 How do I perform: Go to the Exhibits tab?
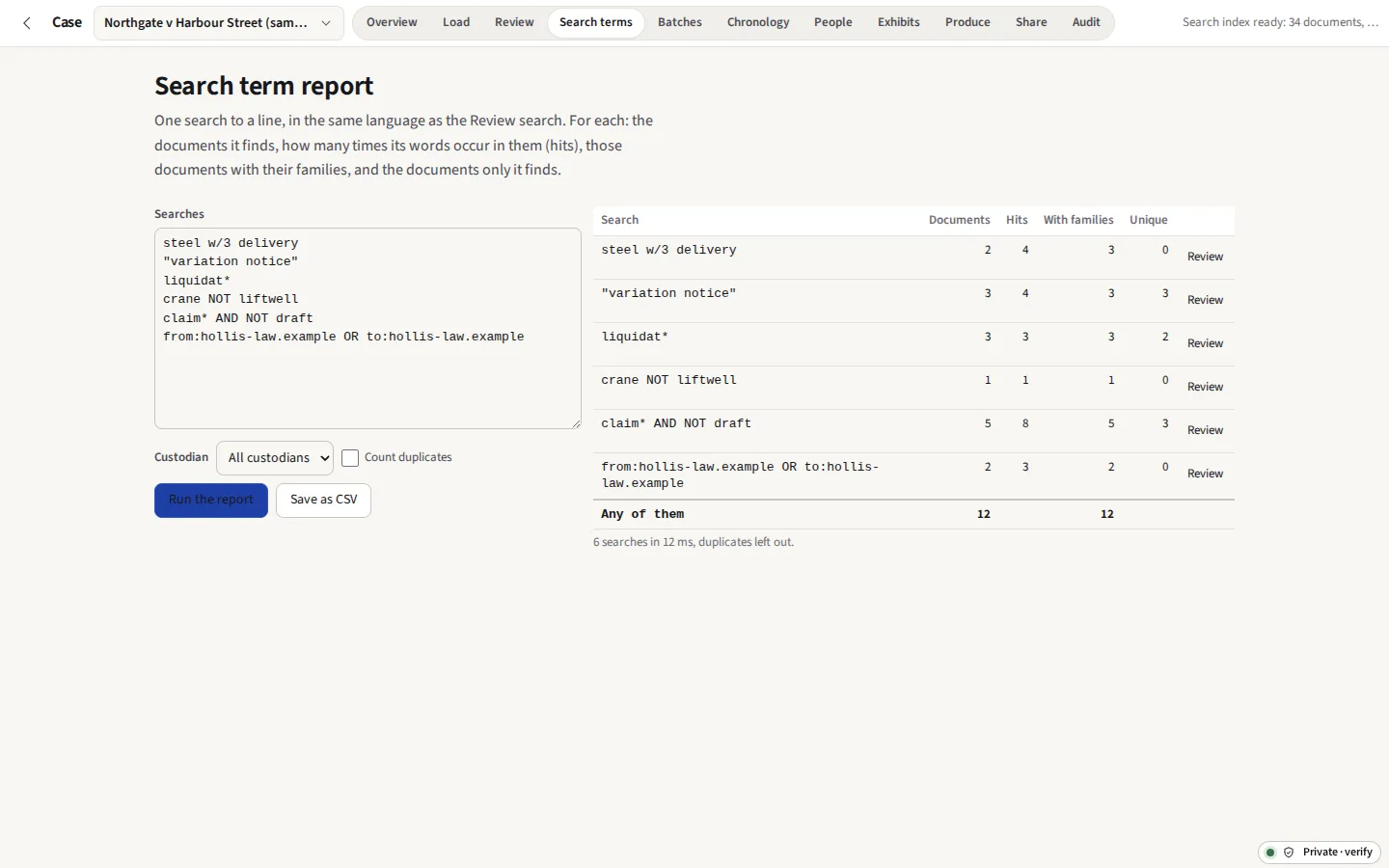899,22
